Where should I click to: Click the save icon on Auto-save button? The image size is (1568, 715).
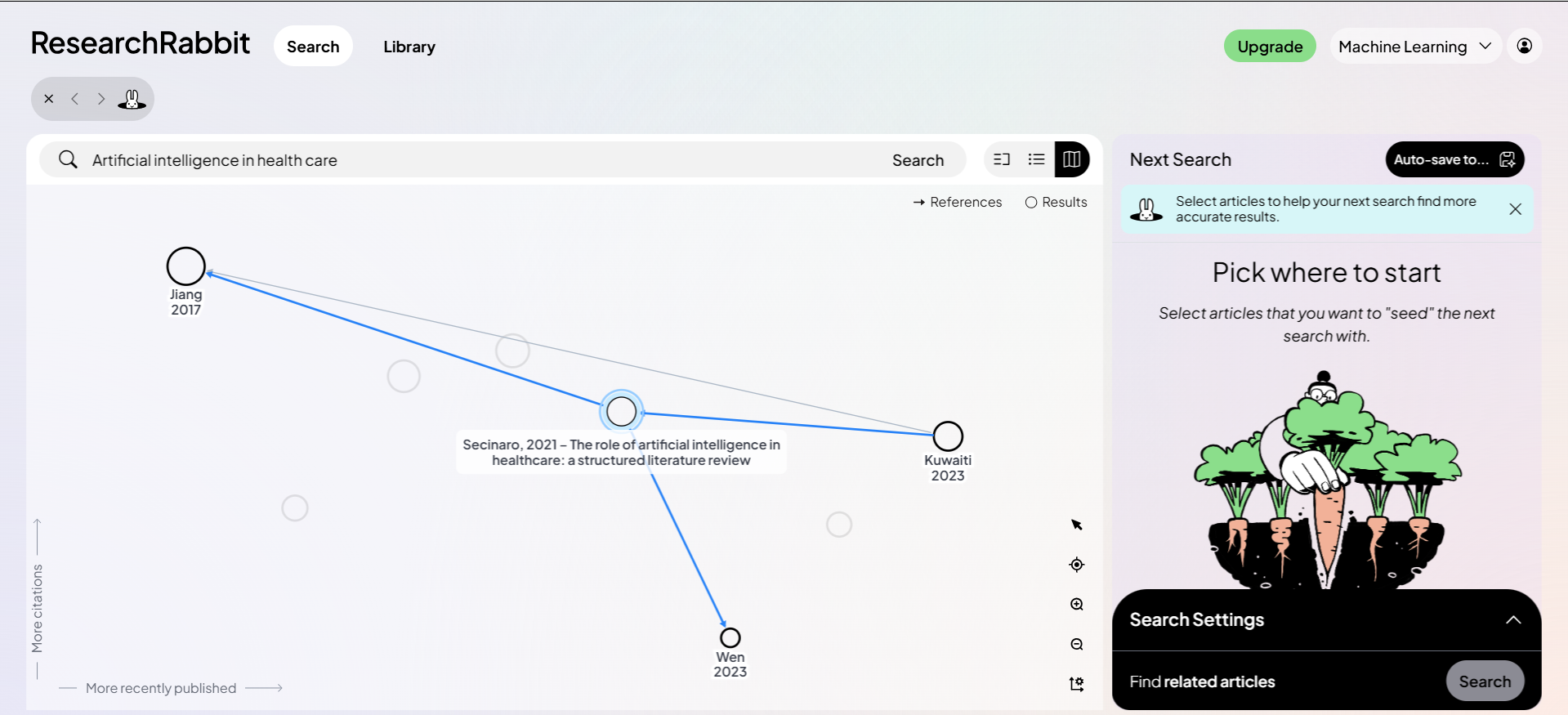[1508, 159]
